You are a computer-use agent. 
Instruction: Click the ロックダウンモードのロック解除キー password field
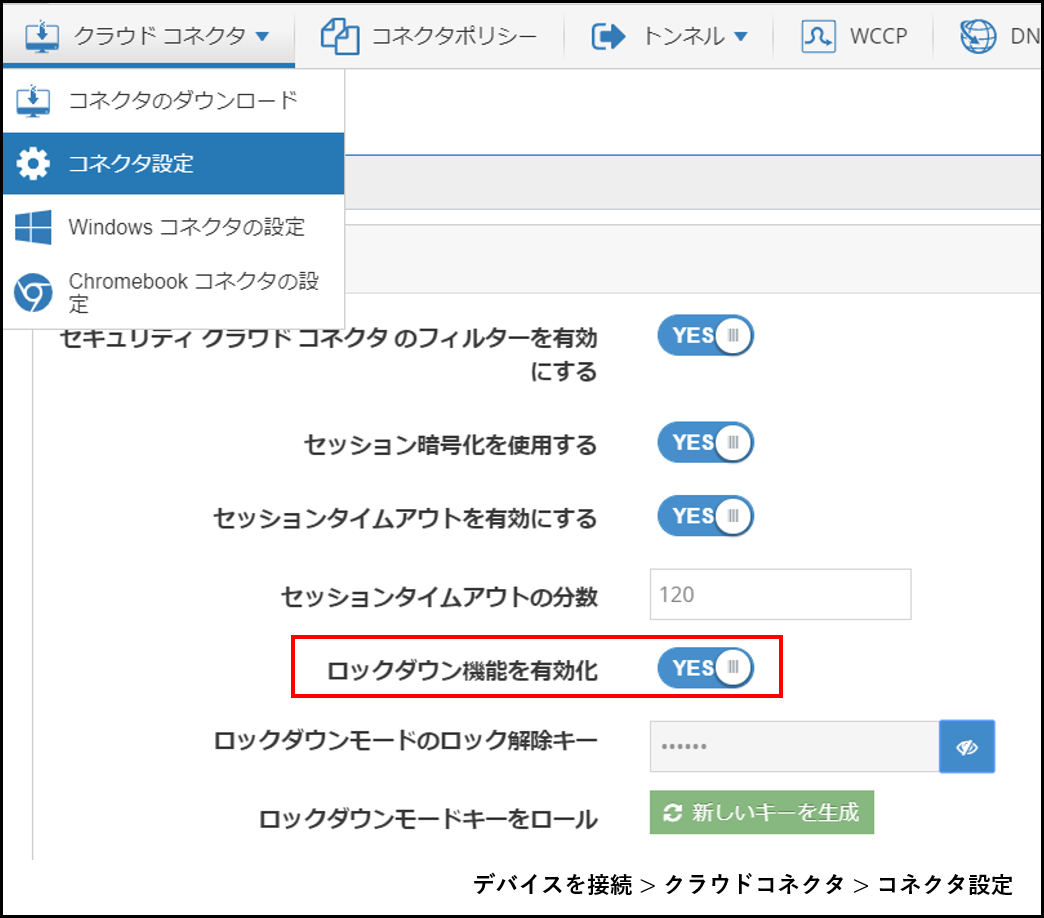[x=794, y=746]
